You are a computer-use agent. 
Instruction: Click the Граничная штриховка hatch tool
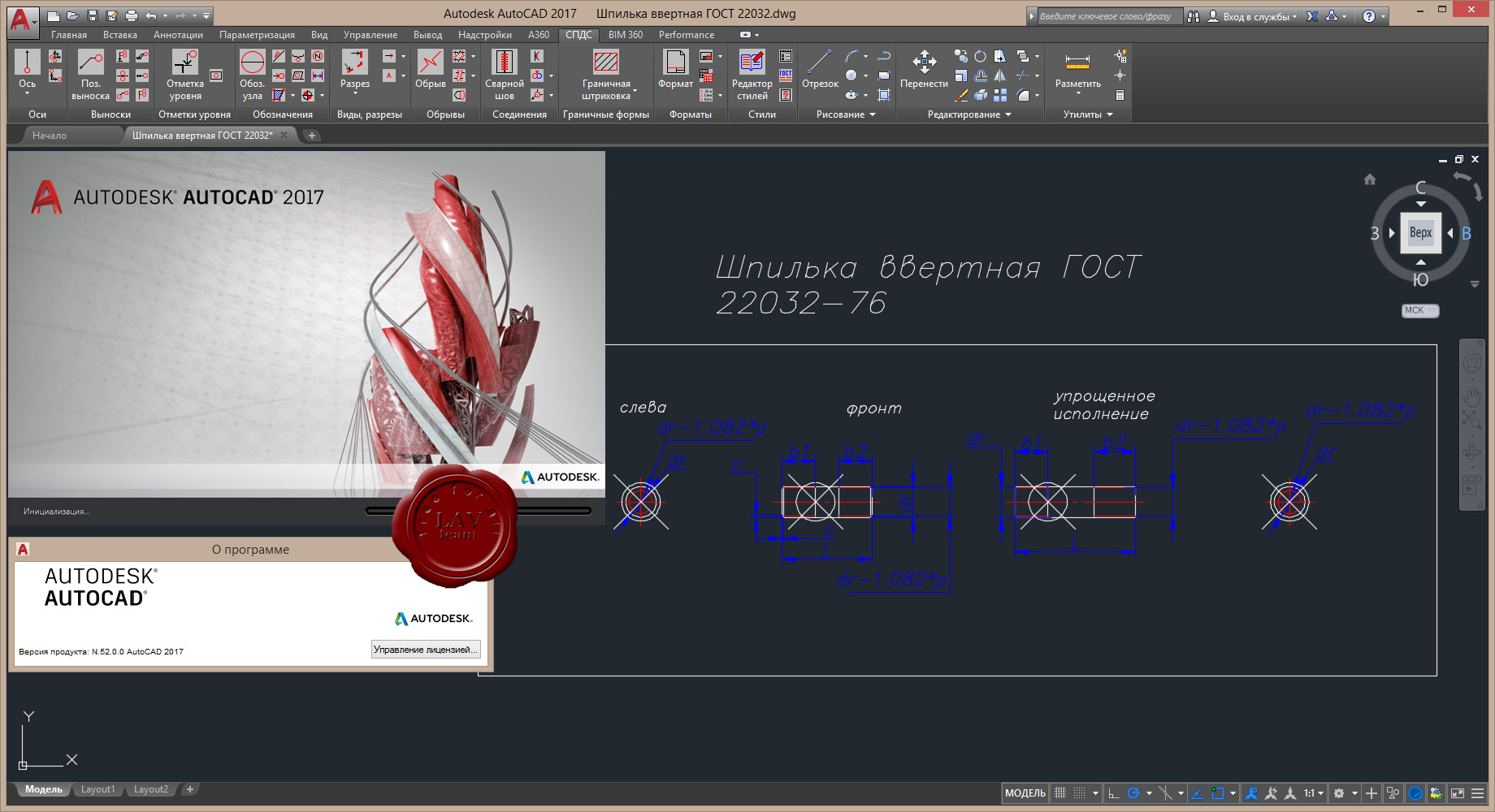click(606, 75)
